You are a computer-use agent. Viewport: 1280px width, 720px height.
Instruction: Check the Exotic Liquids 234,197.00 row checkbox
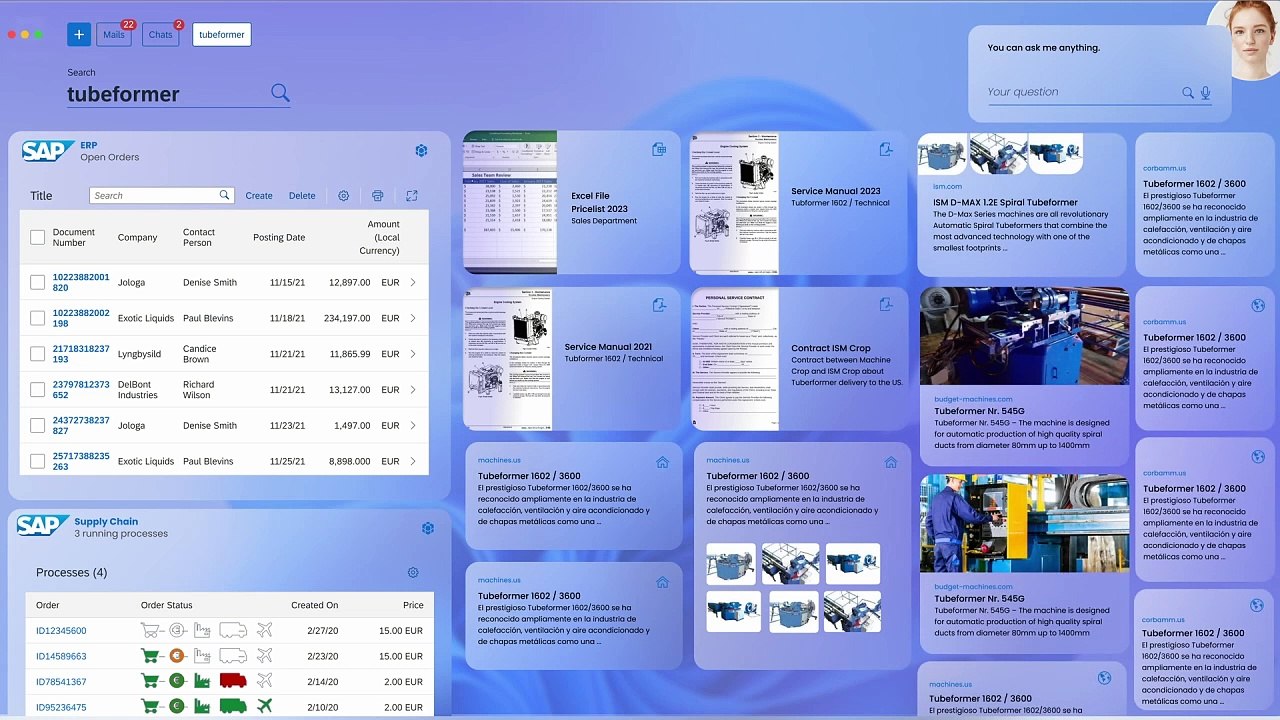pyautogui.click(x=37, y=318)
